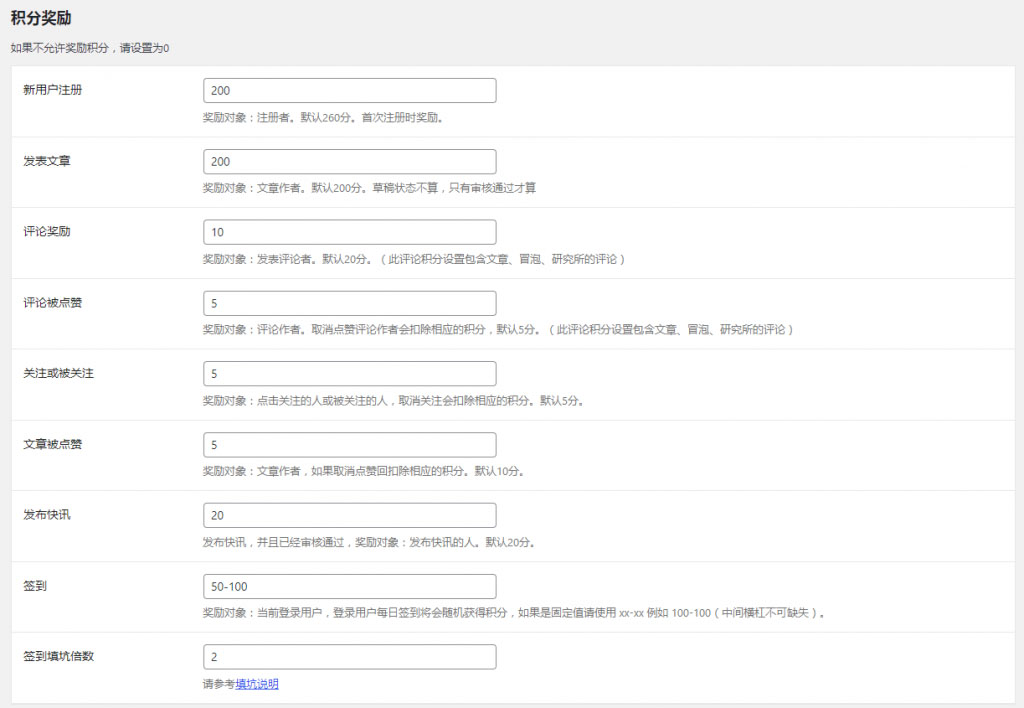1024x708 pixels.
Task: Select the 发布快讯 input containing 20
Action: click(x=349, y=515)
